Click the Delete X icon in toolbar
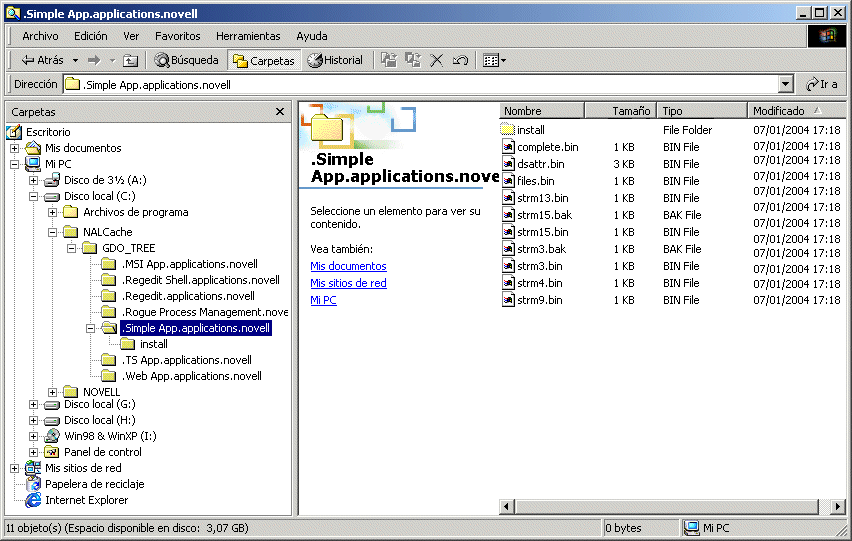 (436, 60)
